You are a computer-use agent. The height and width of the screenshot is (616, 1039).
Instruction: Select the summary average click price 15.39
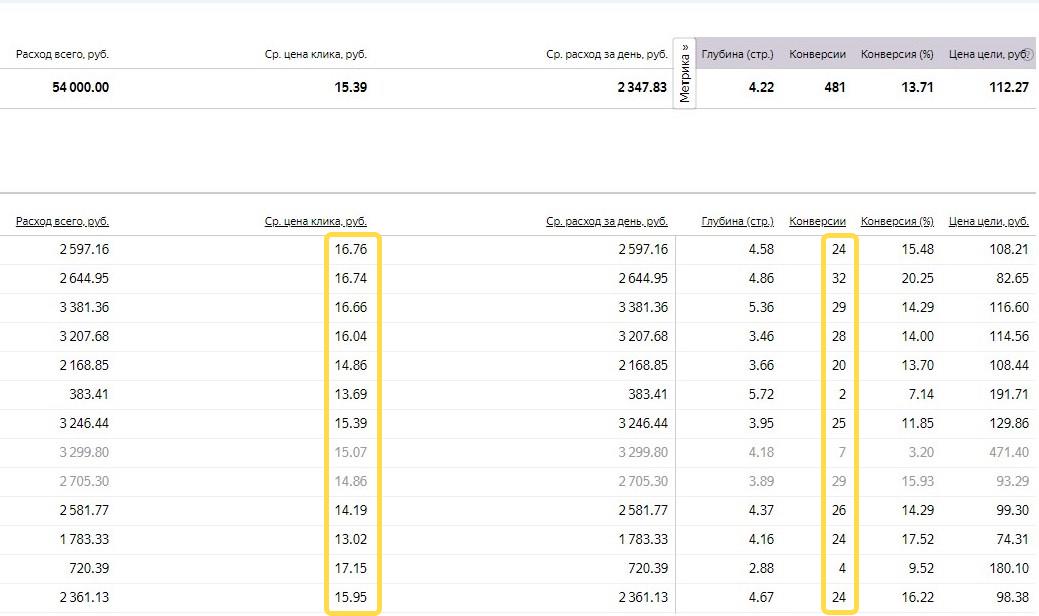pos(351,88)
